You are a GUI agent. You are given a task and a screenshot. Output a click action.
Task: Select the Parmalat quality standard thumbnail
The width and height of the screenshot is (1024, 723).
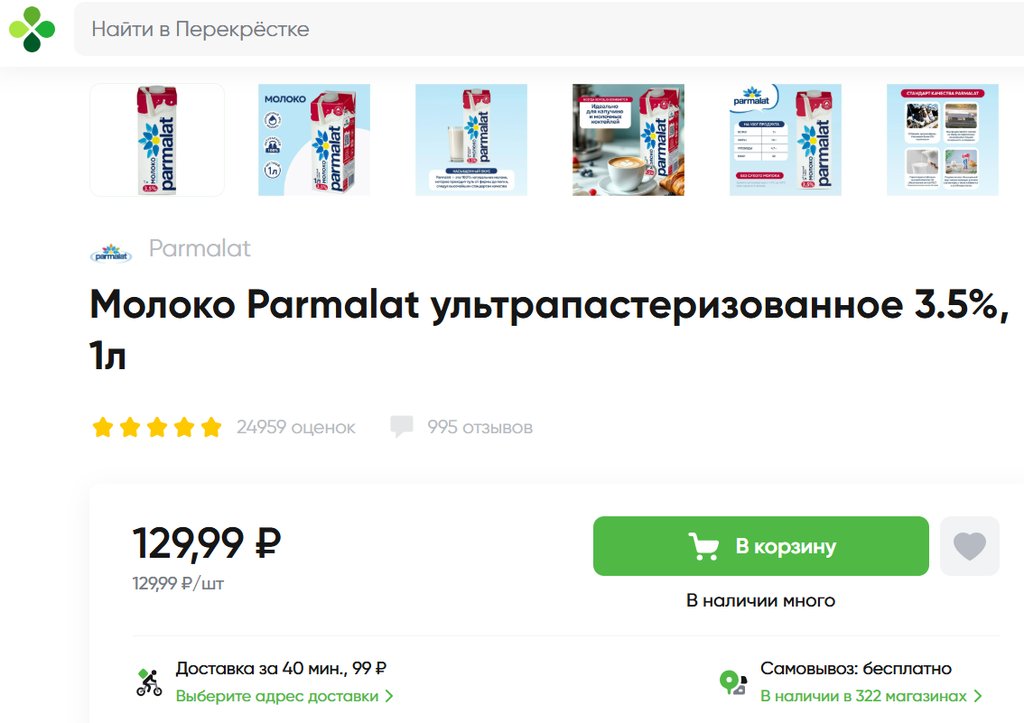click(942, 140)
